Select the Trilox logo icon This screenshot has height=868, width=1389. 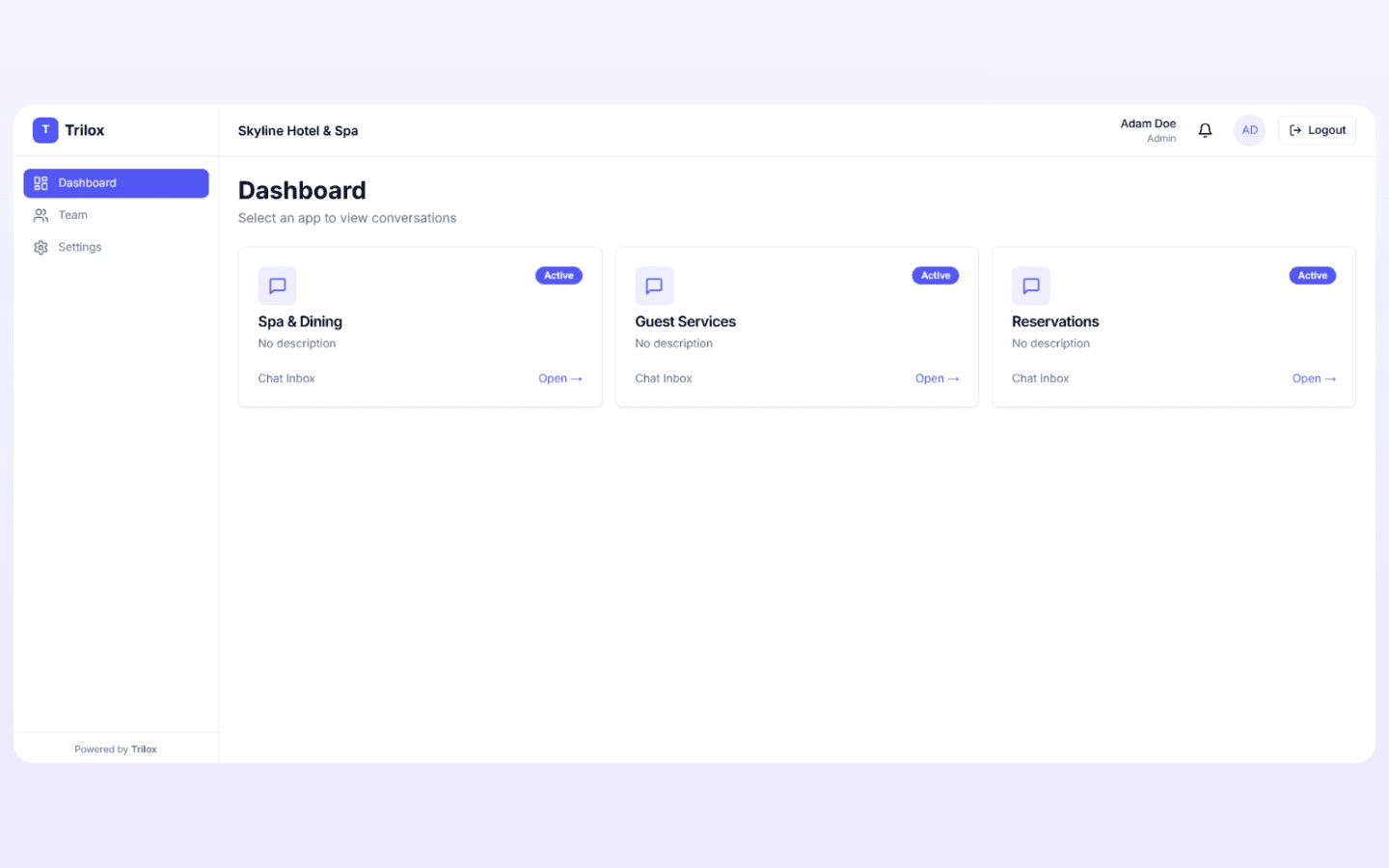45,129
